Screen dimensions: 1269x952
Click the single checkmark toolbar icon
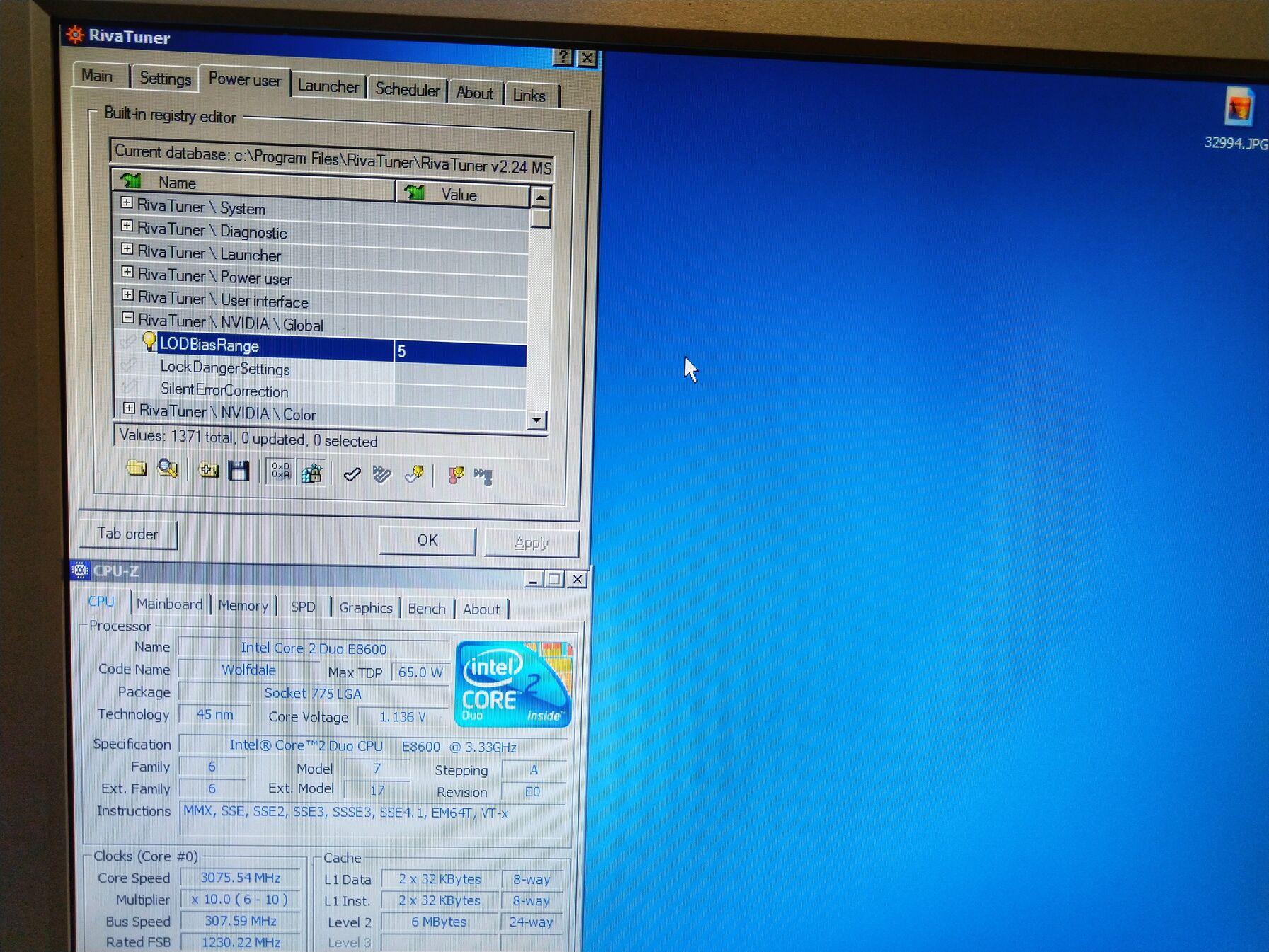(352, 474)
